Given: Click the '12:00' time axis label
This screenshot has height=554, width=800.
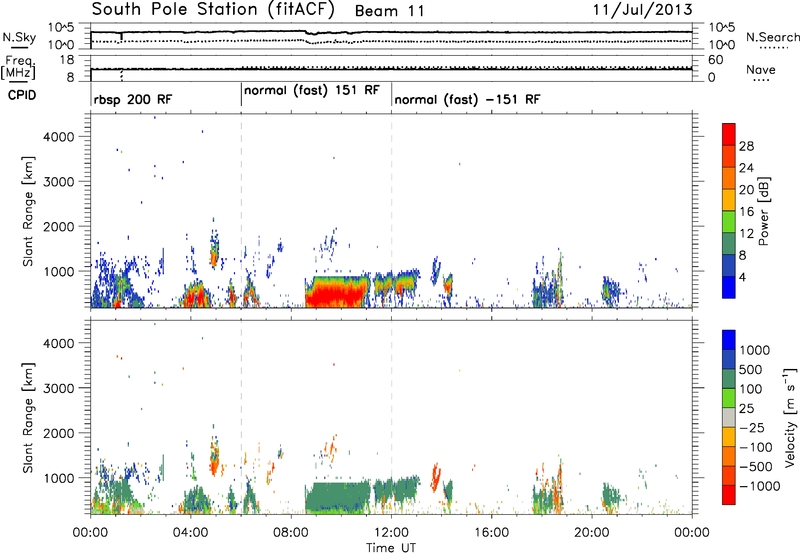Looking at the screenshot, I should (391, 533).
